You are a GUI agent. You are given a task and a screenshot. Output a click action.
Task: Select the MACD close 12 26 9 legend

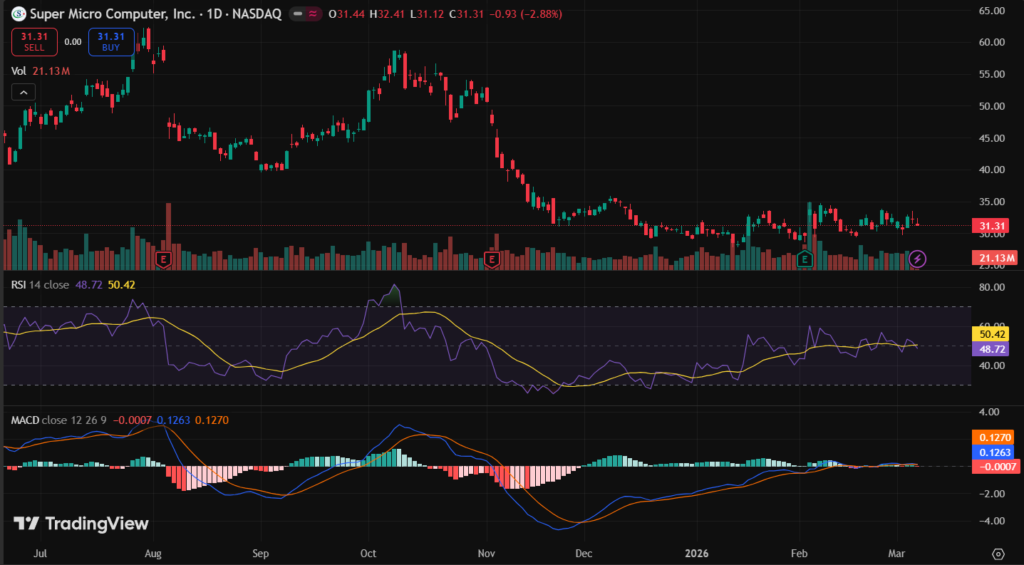(55, 418)
